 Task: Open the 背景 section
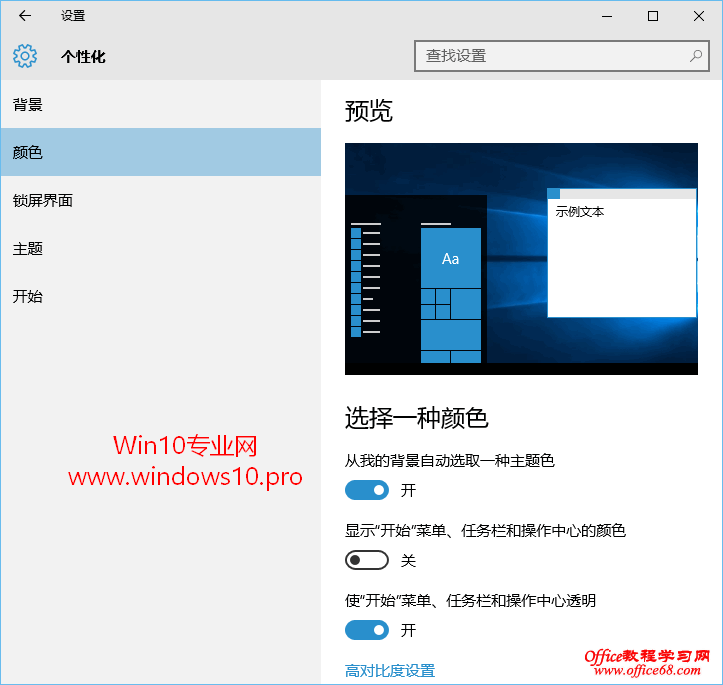[160, 105]
